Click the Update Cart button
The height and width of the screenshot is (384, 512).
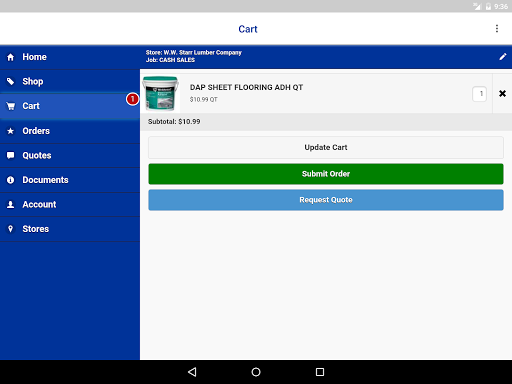(326, 147)
